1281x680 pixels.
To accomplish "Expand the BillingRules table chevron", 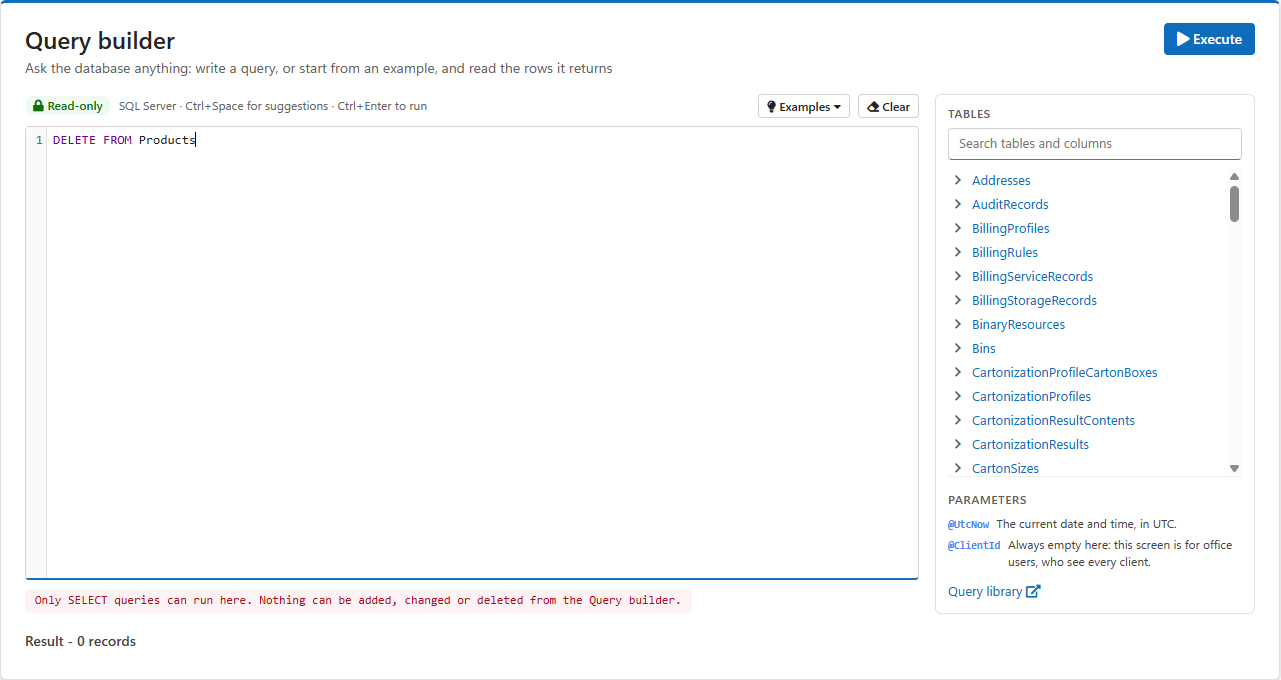I will pyautogui.click(x=958, y=252).
